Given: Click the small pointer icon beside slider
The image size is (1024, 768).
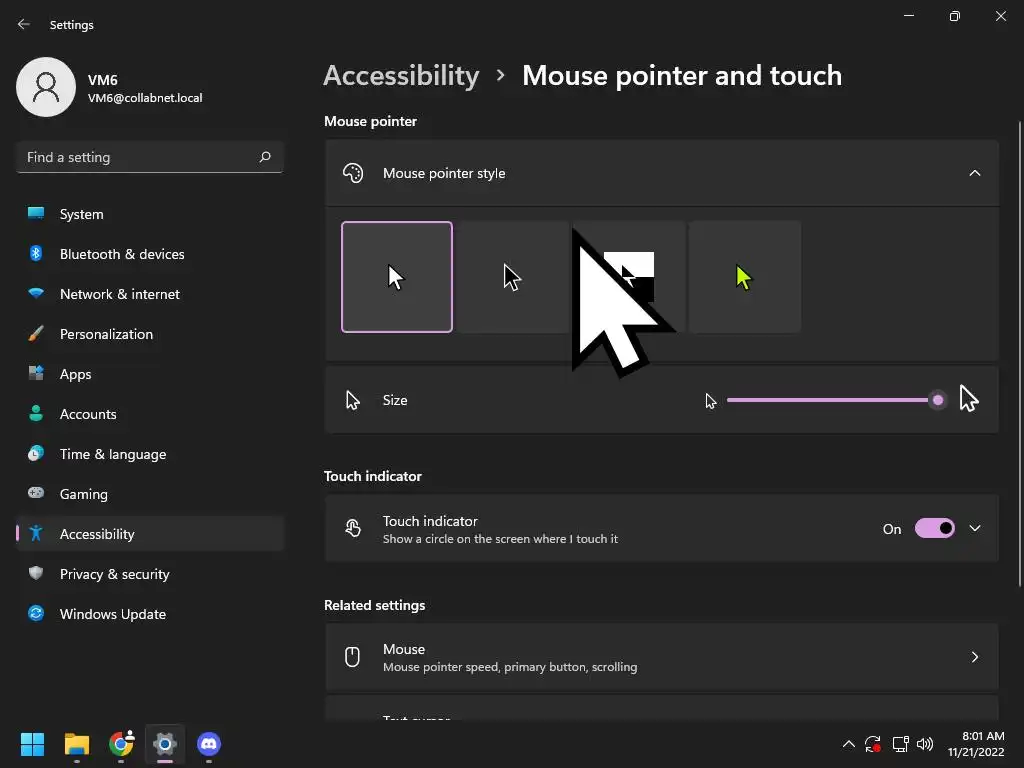Looking at the screenshot, I should [711, 401].
